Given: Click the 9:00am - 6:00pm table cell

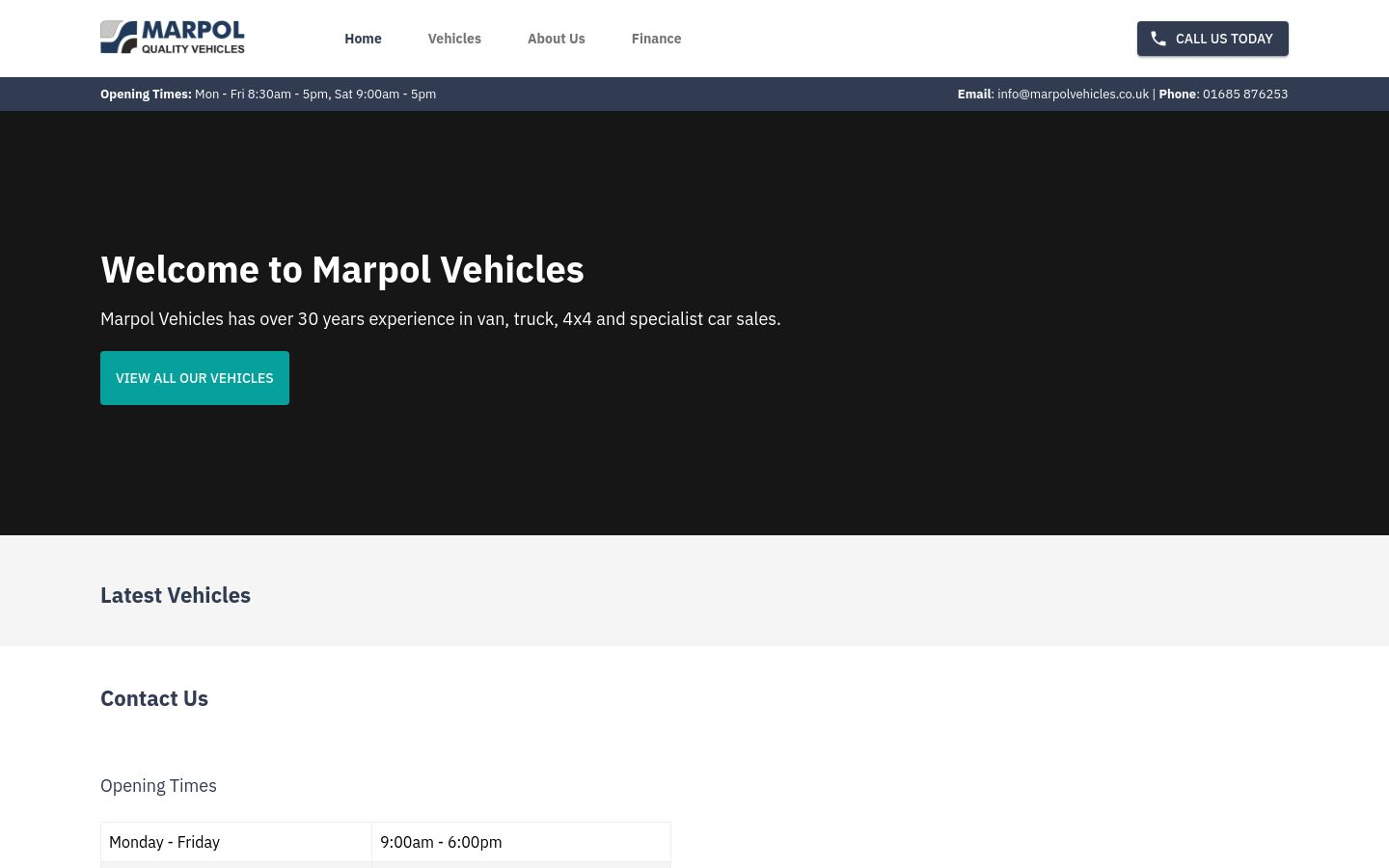Looking at the screenshot, I should [521, 842].
